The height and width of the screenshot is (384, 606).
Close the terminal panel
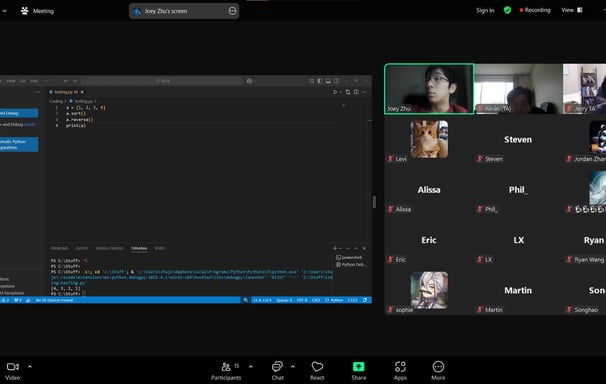pos(364,248)
